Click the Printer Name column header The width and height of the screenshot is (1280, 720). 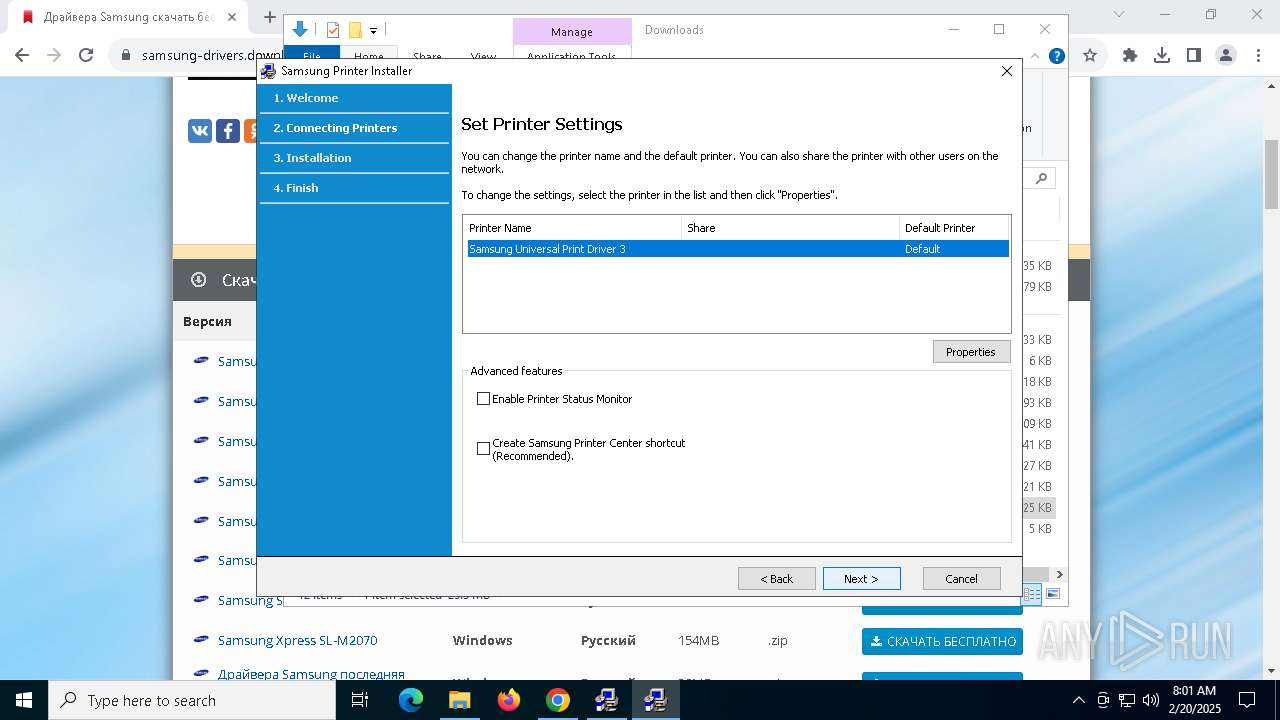(572, 228)
